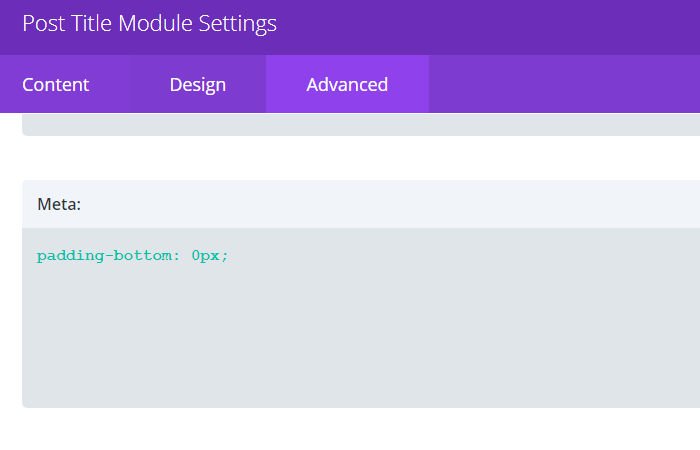Open the Design tab
700x450 pixels.
point(197,85)
